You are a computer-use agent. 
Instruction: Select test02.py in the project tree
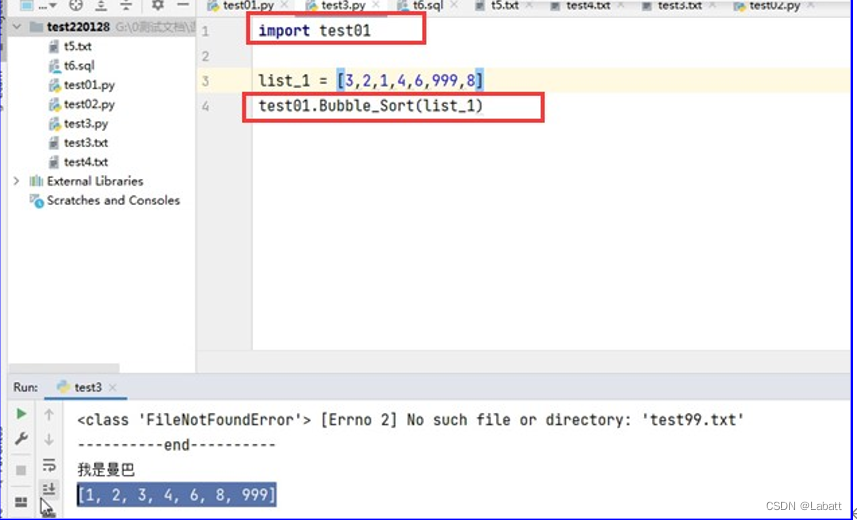[x=89, y=104]
